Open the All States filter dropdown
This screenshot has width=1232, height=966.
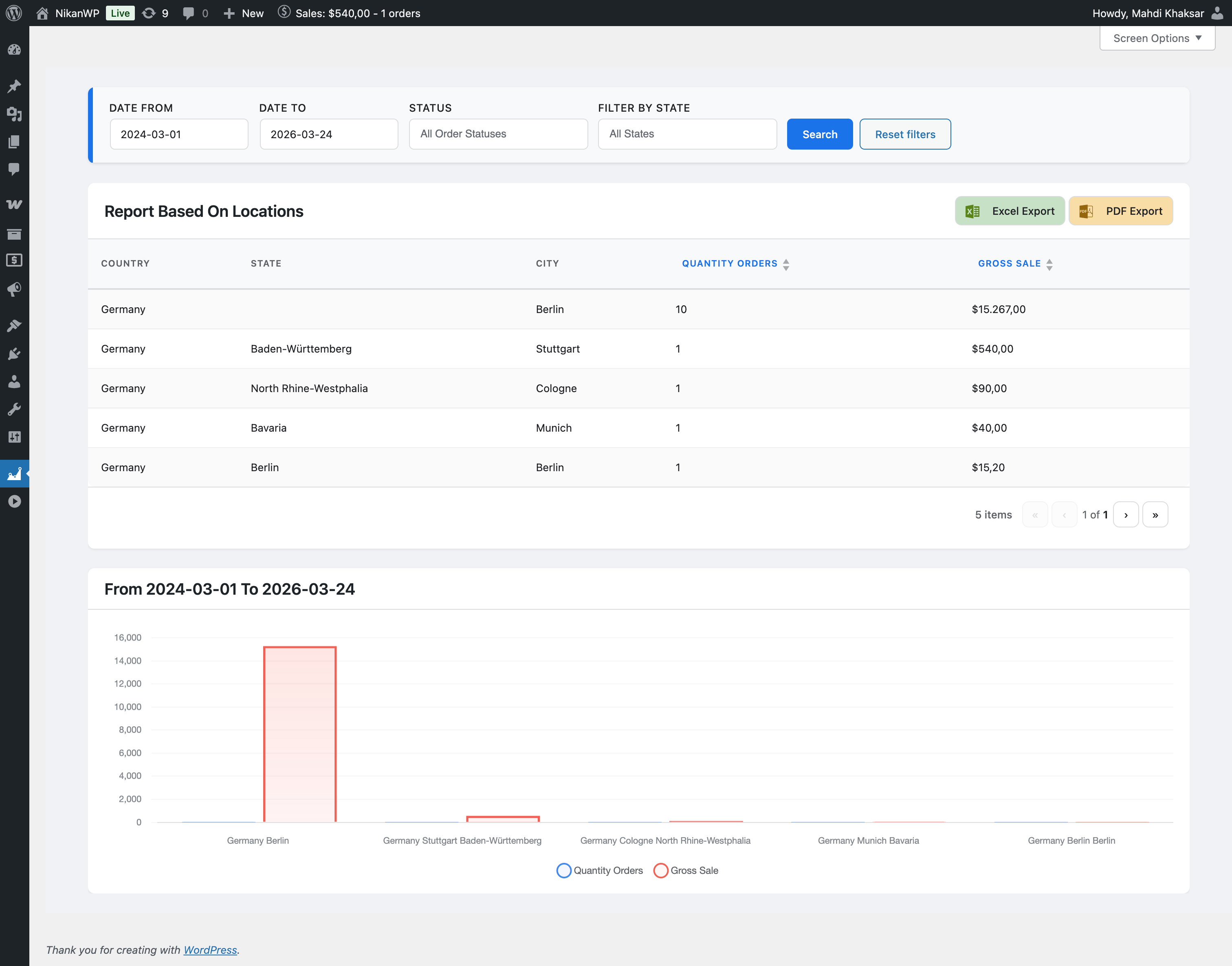(687, 134)
